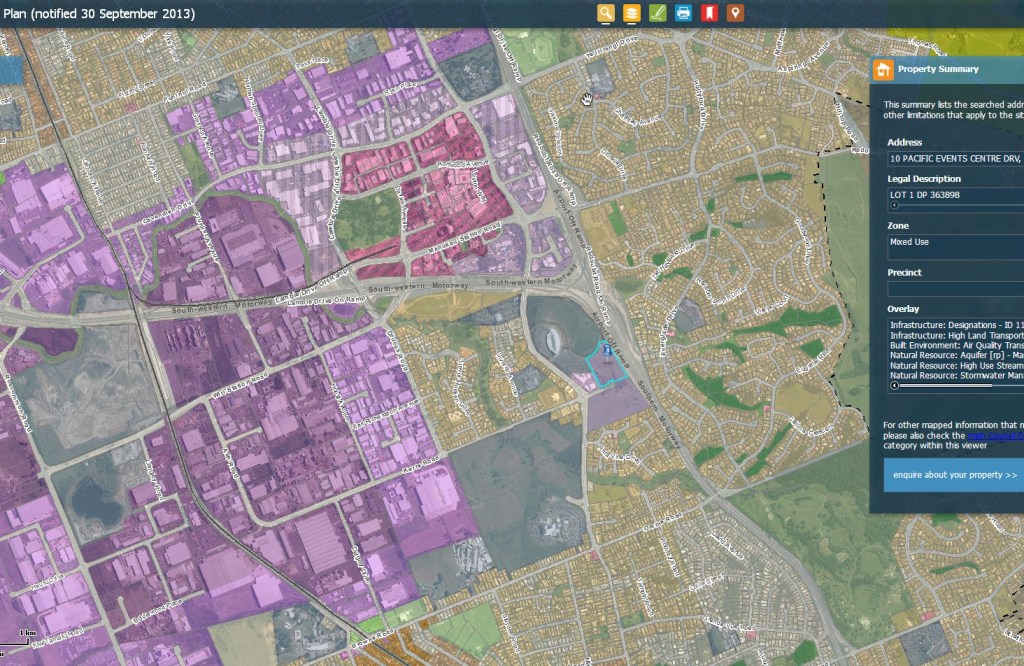Click the Legal Description horizontal scrollbar
This screenshot has height=666, width=1024.
[955, 206]
